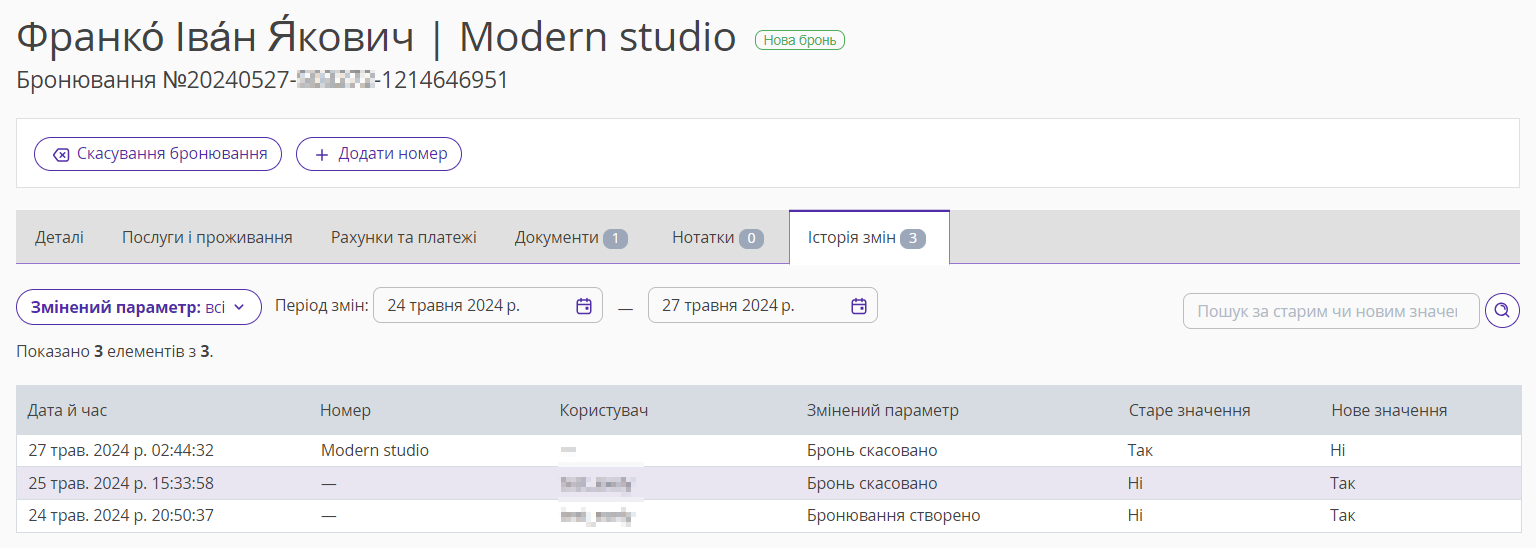Screen dimensions: 1536x548
Task: Select row dated 24 трав. 2024 р. 20:50:37
Action: 768,516
